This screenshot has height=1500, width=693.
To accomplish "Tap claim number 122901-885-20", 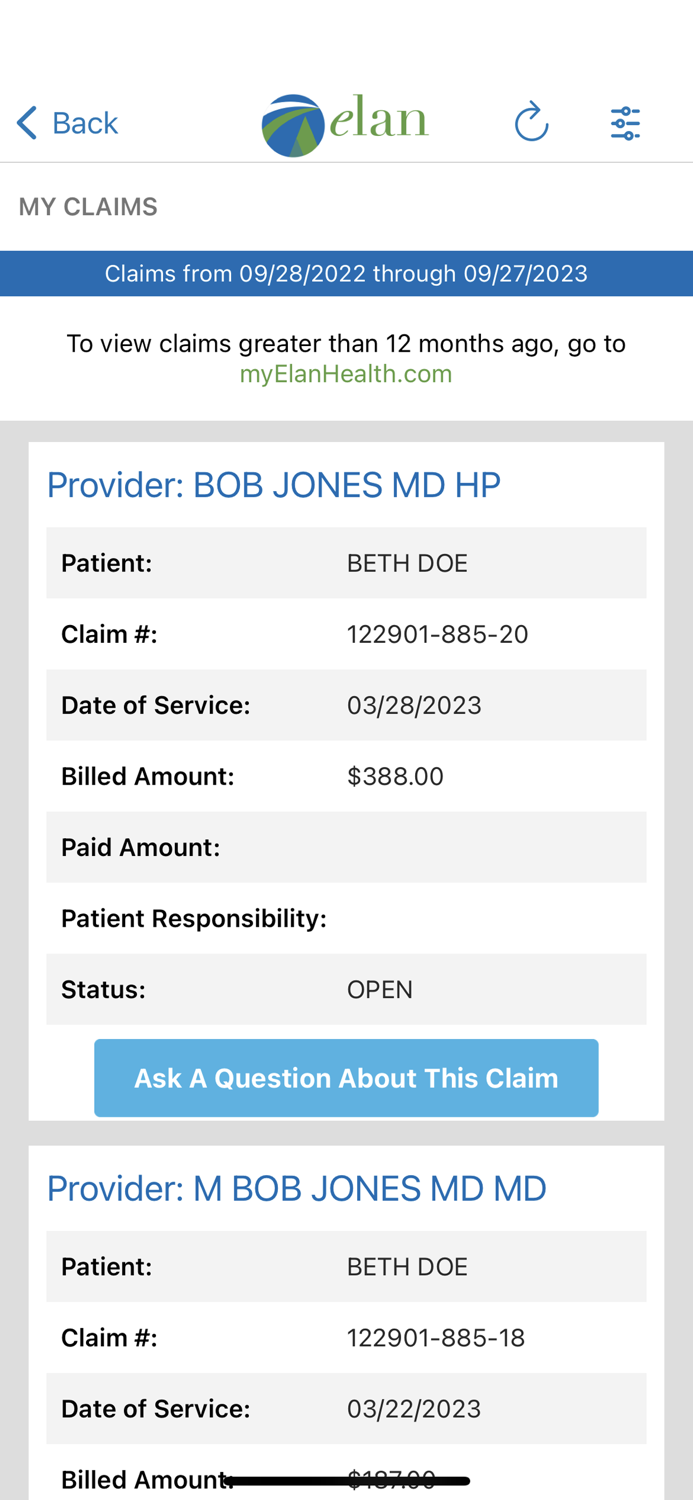I will pyautogui.click(x=438, y=633).
